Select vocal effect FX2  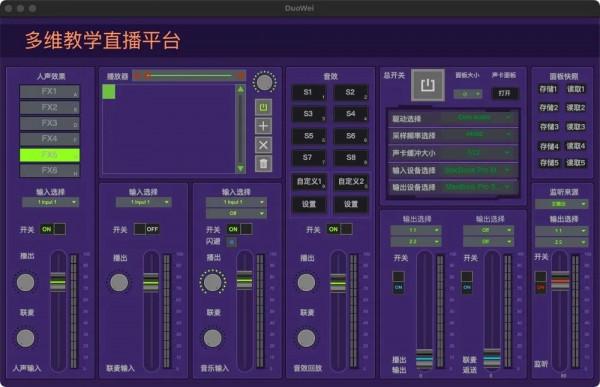click(50, 108)
